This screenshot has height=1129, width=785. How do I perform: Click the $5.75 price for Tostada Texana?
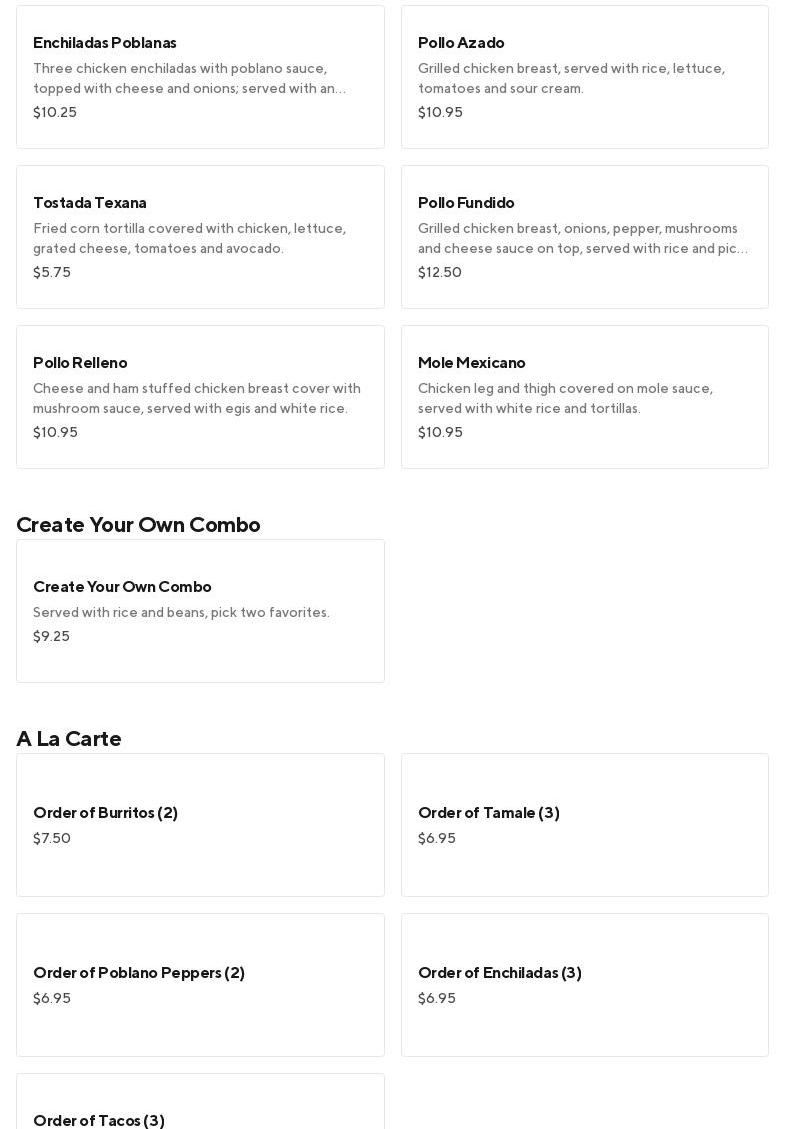click(52, 272)
